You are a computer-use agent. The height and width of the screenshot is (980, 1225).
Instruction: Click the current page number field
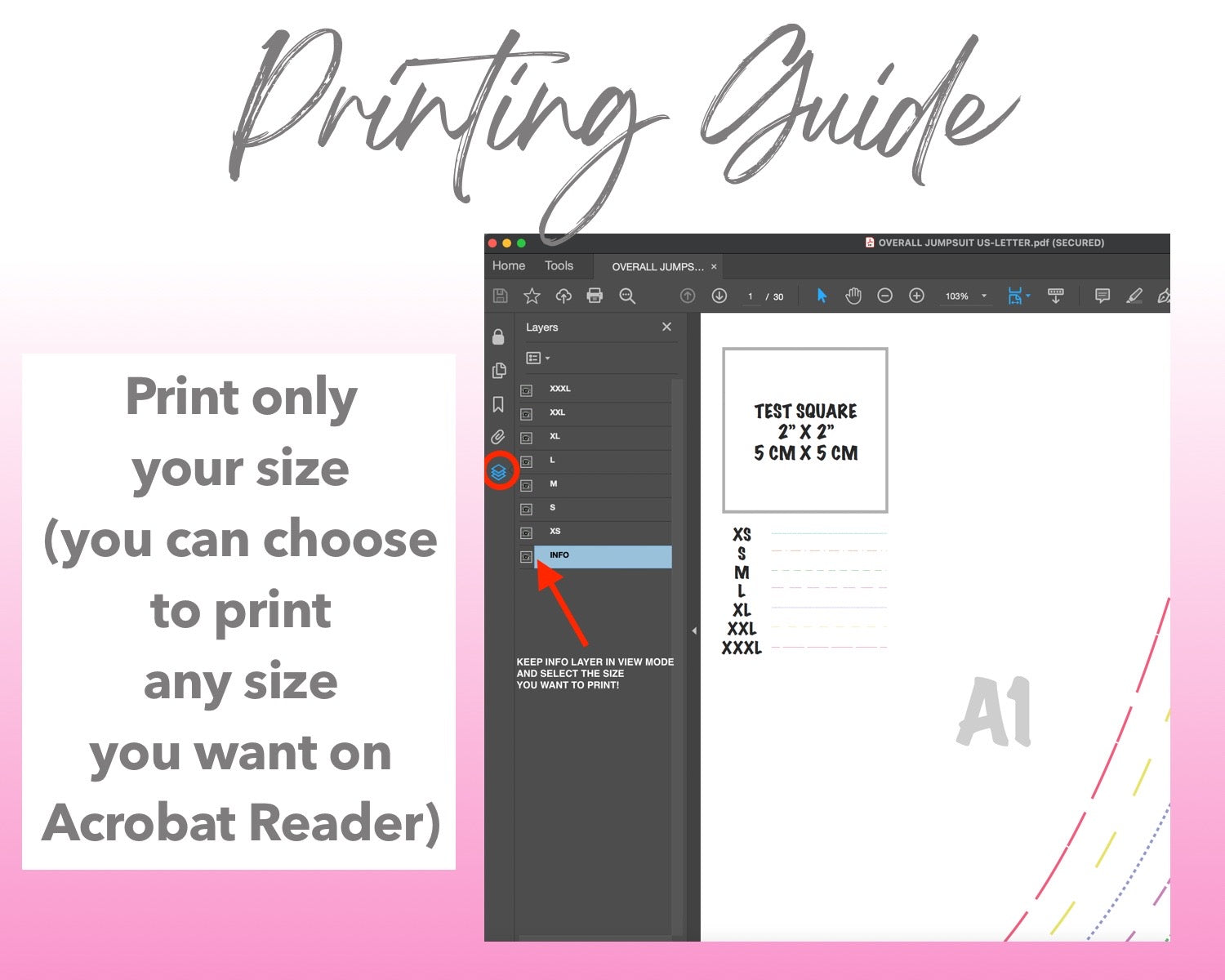750,296
